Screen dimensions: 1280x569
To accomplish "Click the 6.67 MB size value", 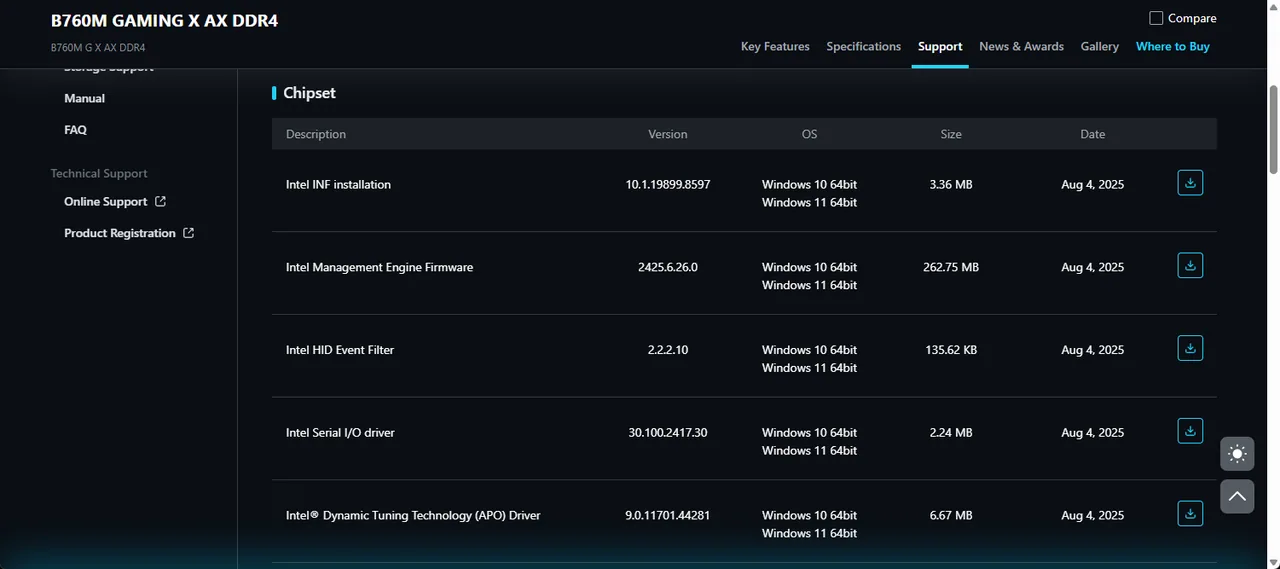I will coord(951,516).
